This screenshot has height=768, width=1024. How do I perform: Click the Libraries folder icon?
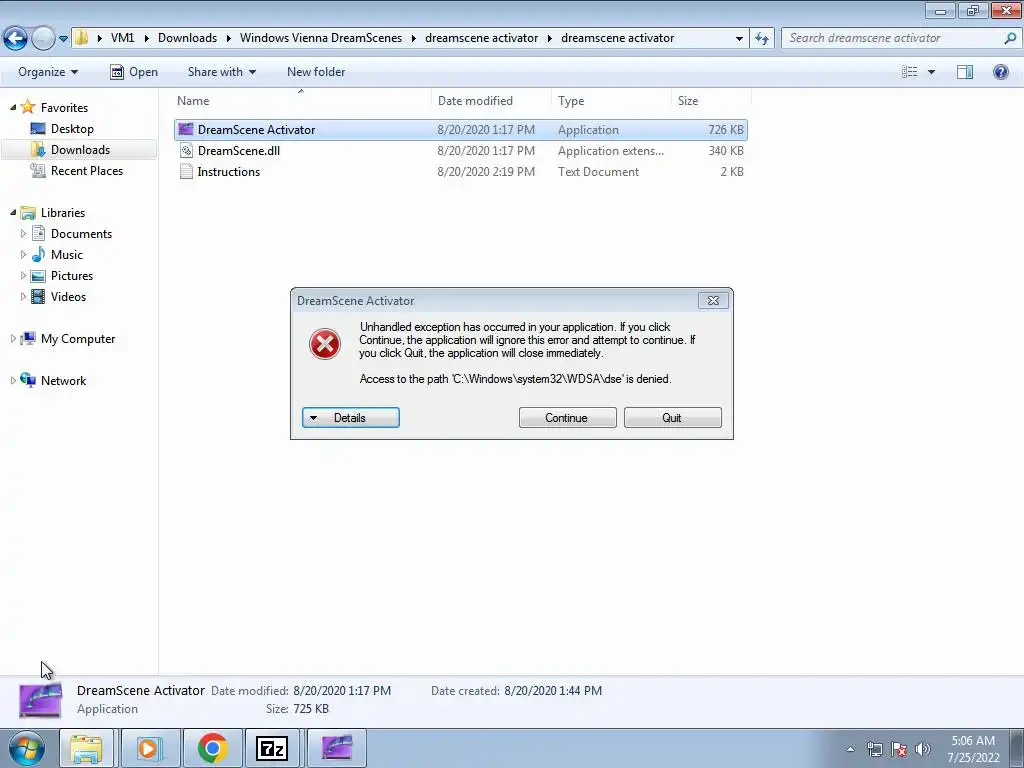click(27, 213)
